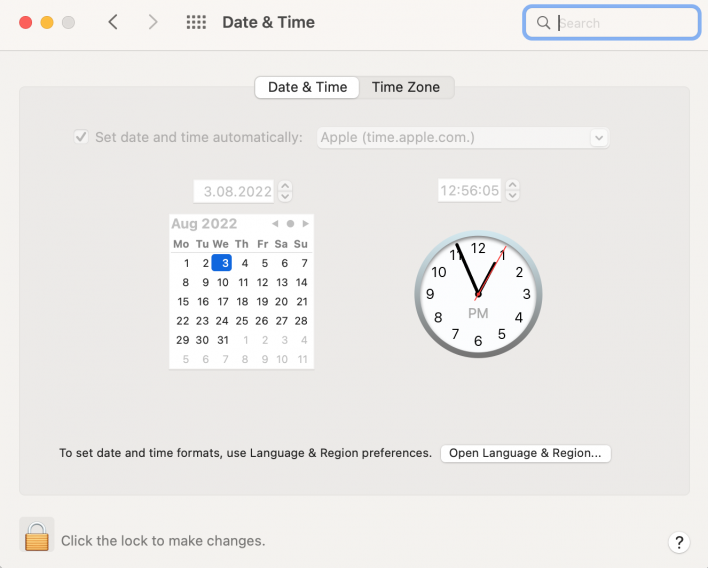
Task: Go forward with the right chevron
Action: click(x=154, y=22)
